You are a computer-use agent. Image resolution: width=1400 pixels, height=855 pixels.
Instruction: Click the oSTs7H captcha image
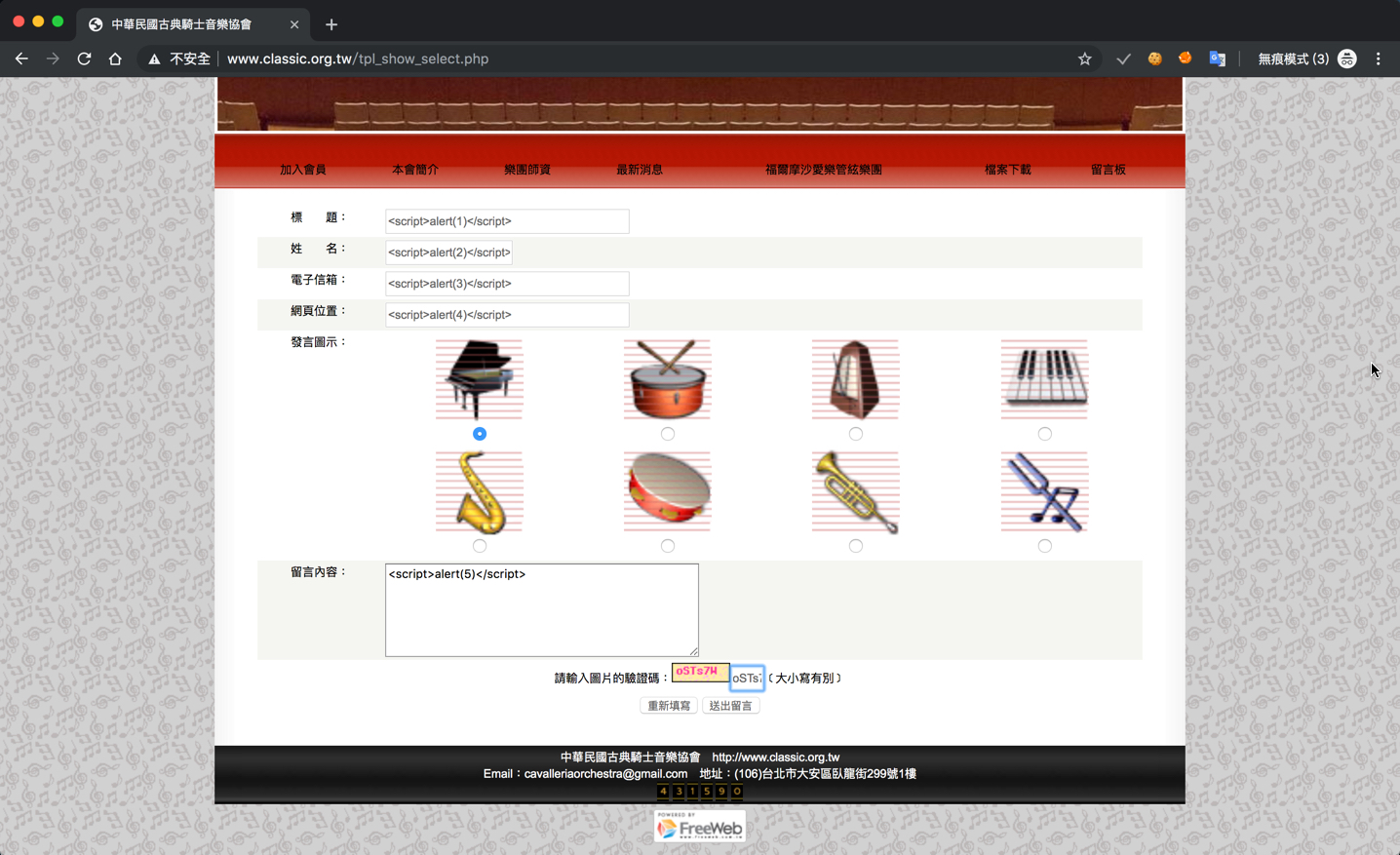click(700, 672)
